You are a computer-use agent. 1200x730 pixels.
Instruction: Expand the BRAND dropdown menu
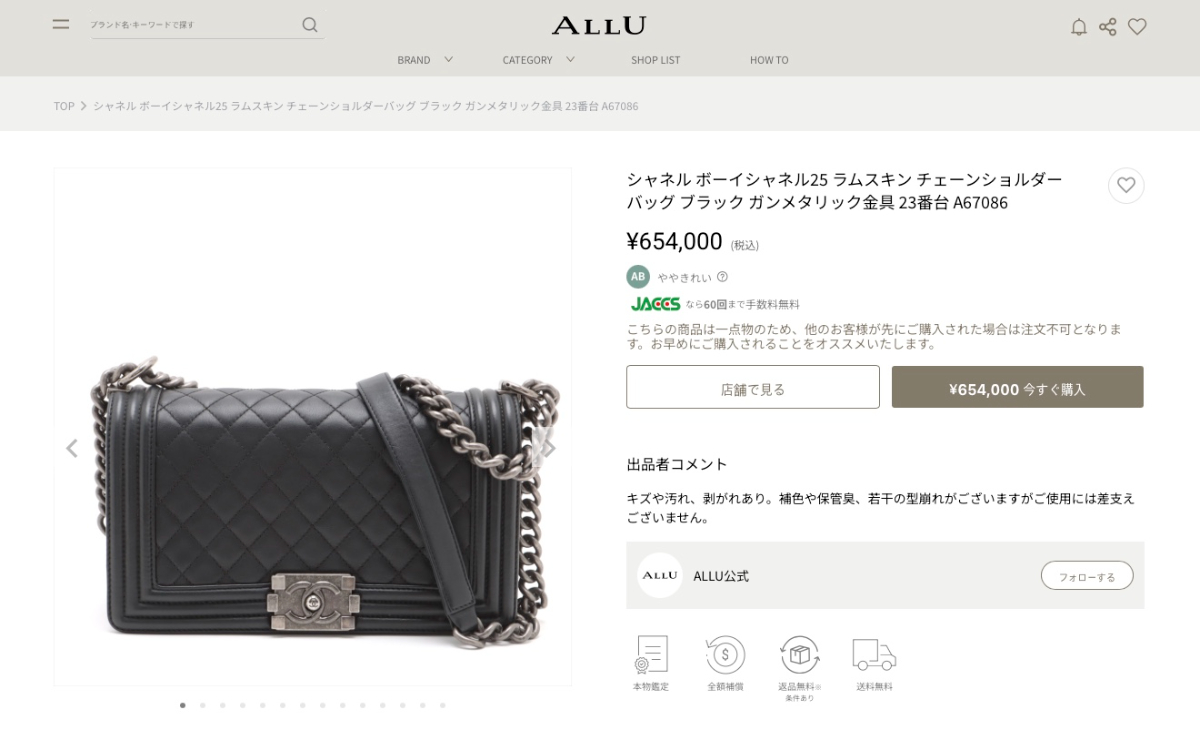(x=425, y=60)
